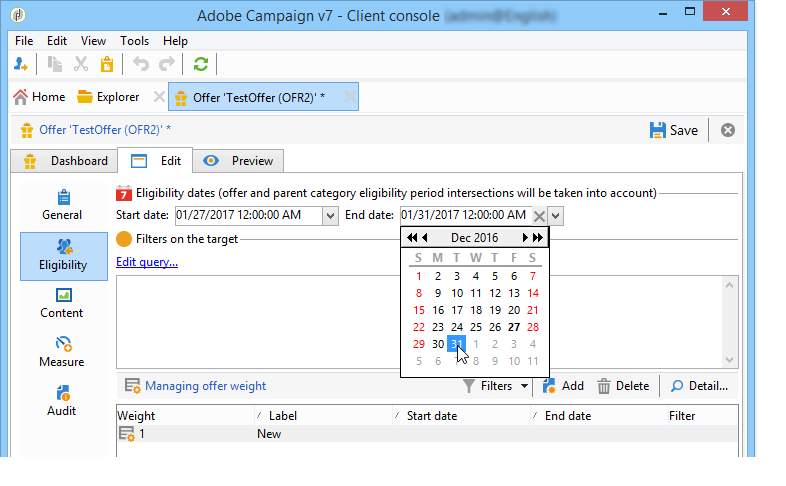Select the Edit tab
The width and height of the screenshot is (786, 486).
pyautogui.click(x=155, y=161)
